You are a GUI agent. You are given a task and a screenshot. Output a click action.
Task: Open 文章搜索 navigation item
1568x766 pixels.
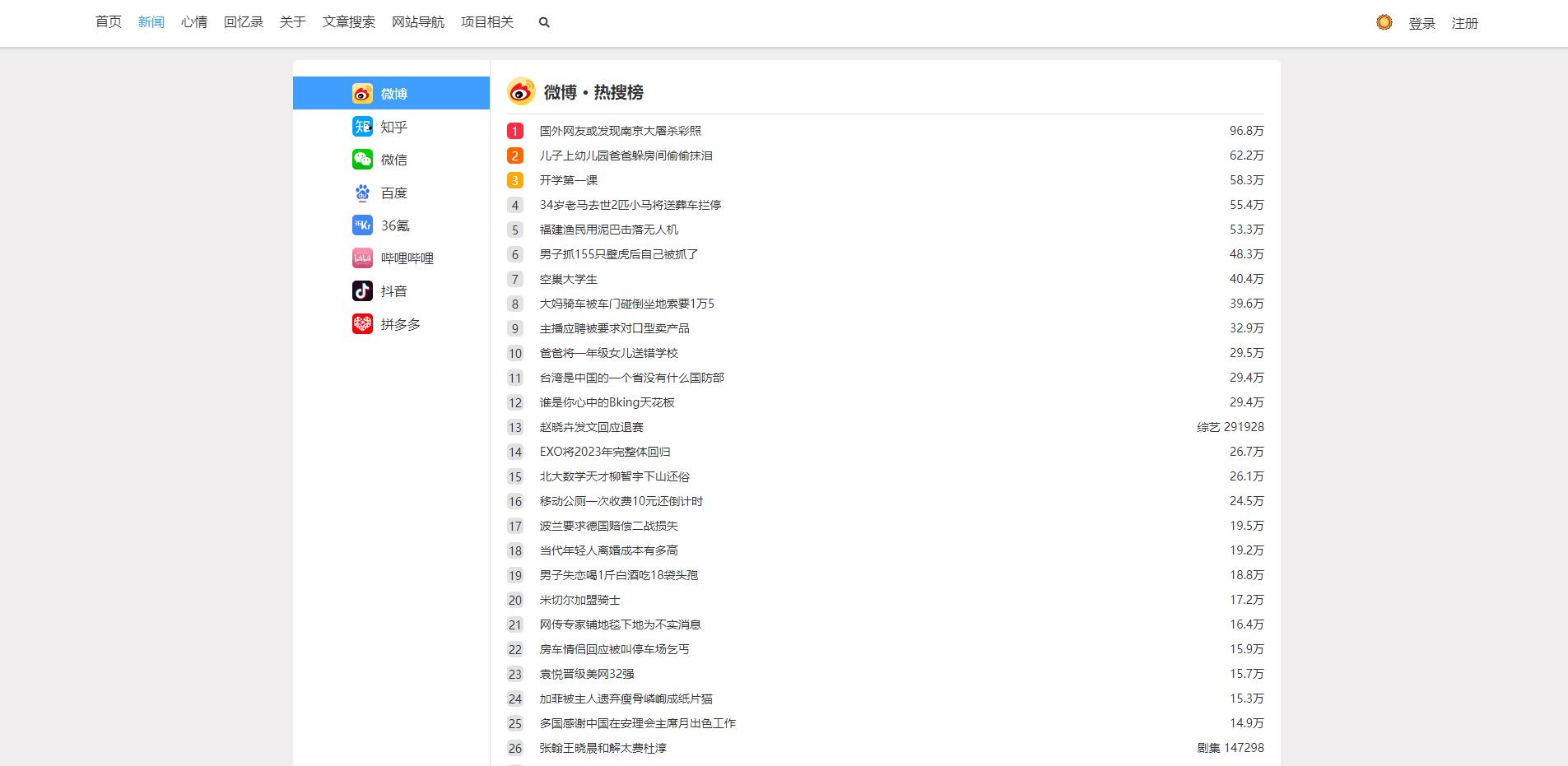349,22
